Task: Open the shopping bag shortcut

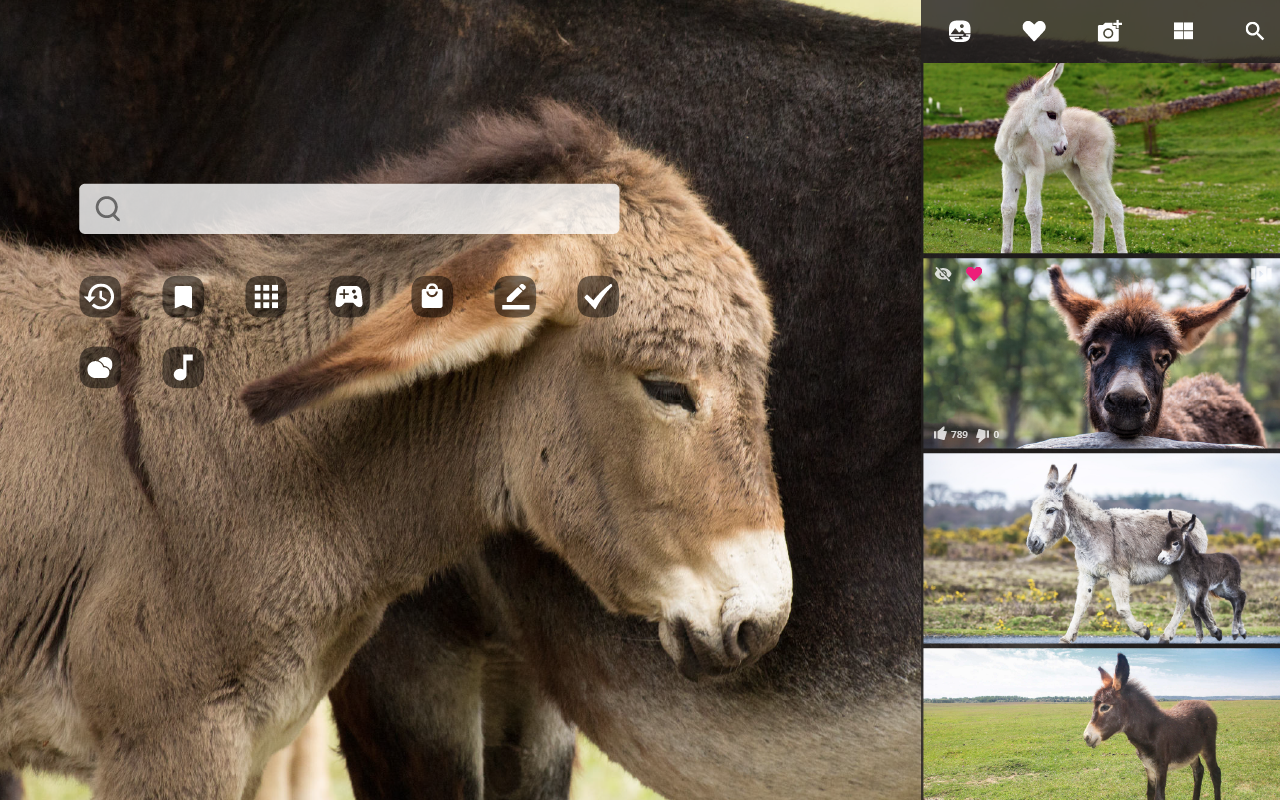Action: (432, 296)
